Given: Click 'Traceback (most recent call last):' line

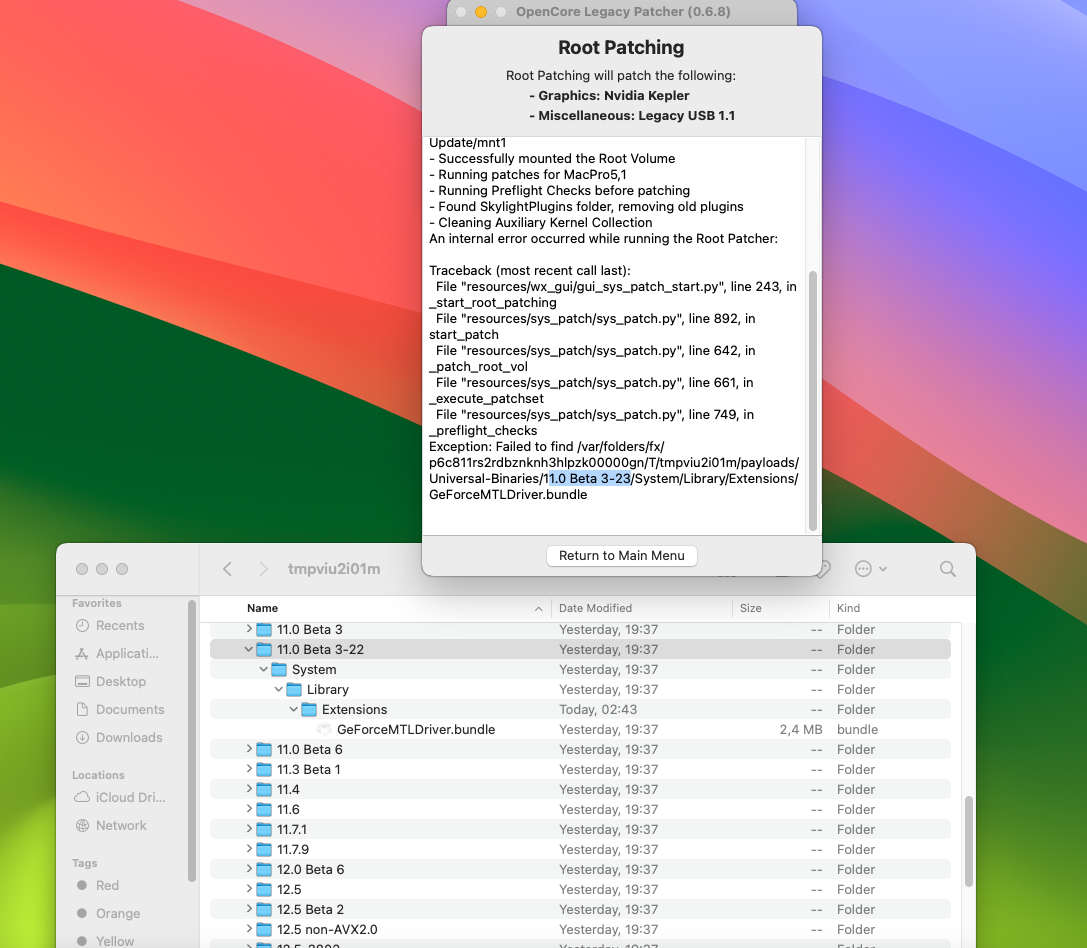Looking at the screenshot, I should pos(530,270).
